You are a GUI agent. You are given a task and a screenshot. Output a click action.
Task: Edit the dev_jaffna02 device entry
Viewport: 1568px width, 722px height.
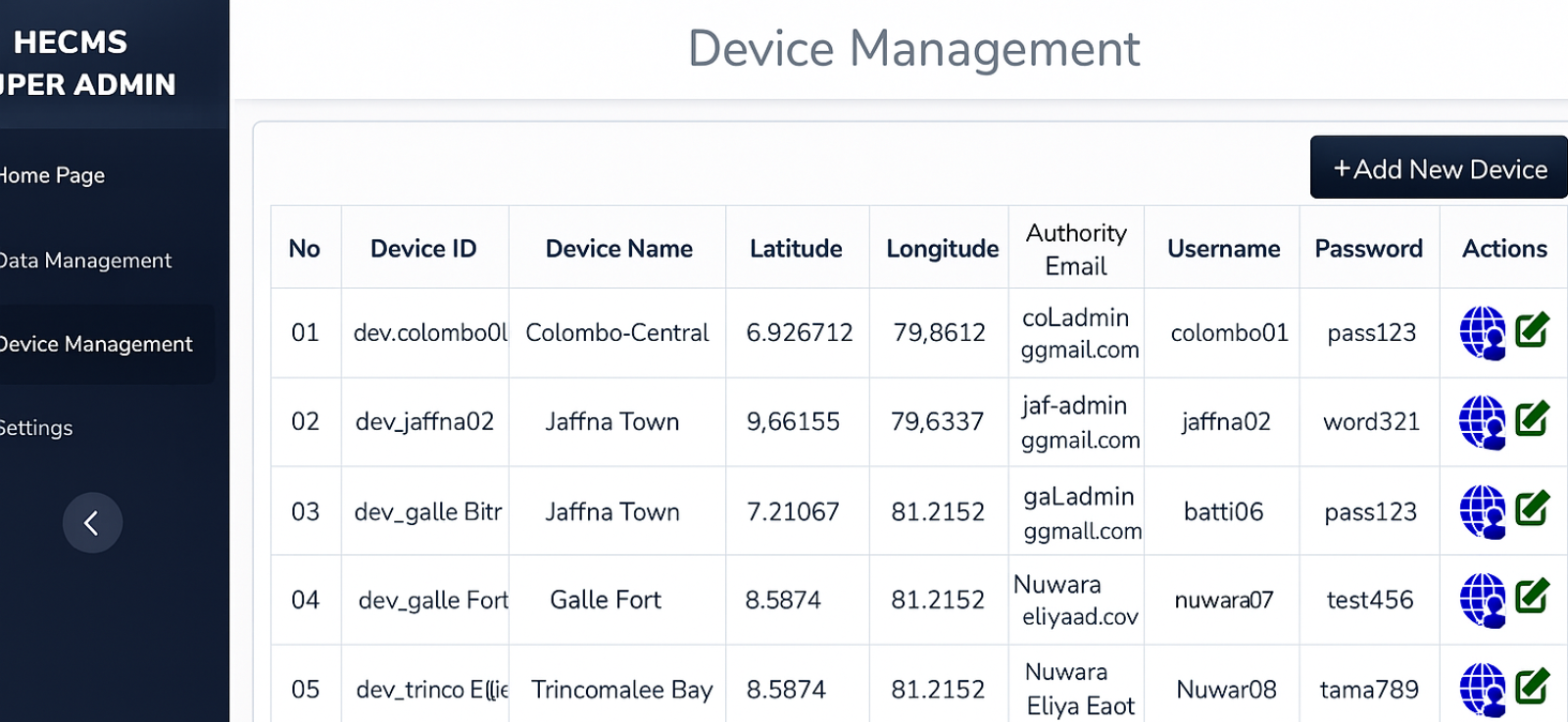(1532, 419)
